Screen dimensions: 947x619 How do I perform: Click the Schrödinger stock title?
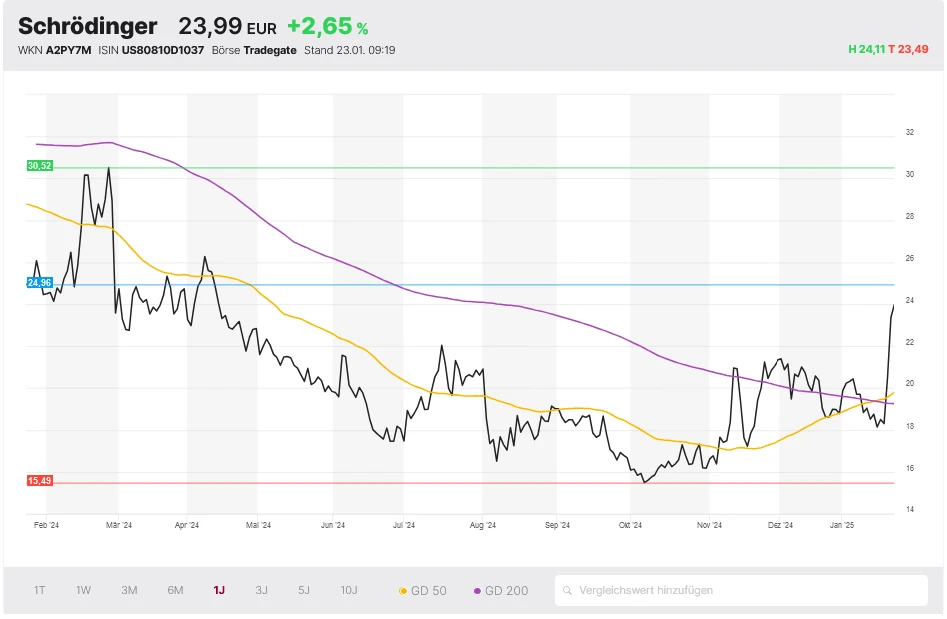[x=88, y=26]
